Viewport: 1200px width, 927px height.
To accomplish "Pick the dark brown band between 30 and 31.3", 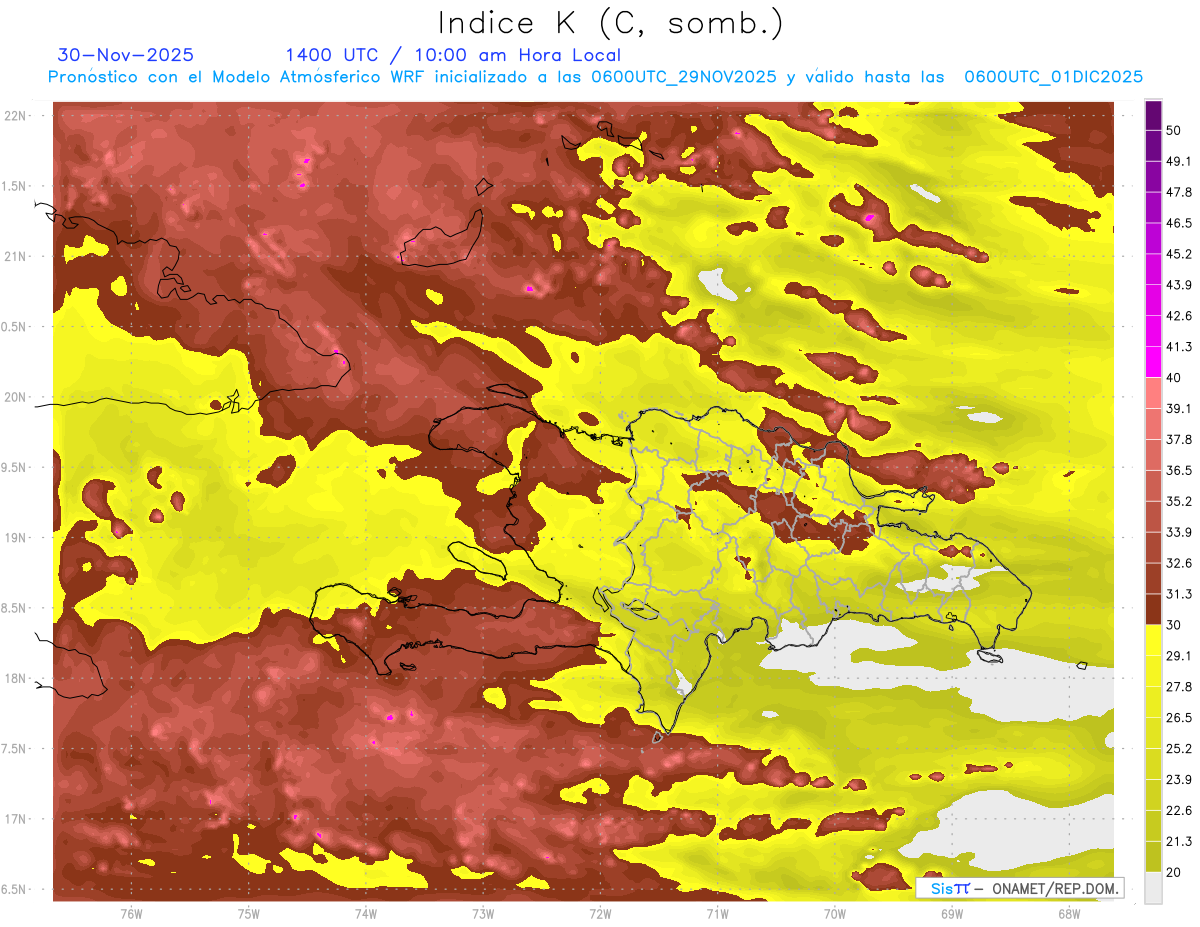I will pyautogui.click(x=1153, y=609).
